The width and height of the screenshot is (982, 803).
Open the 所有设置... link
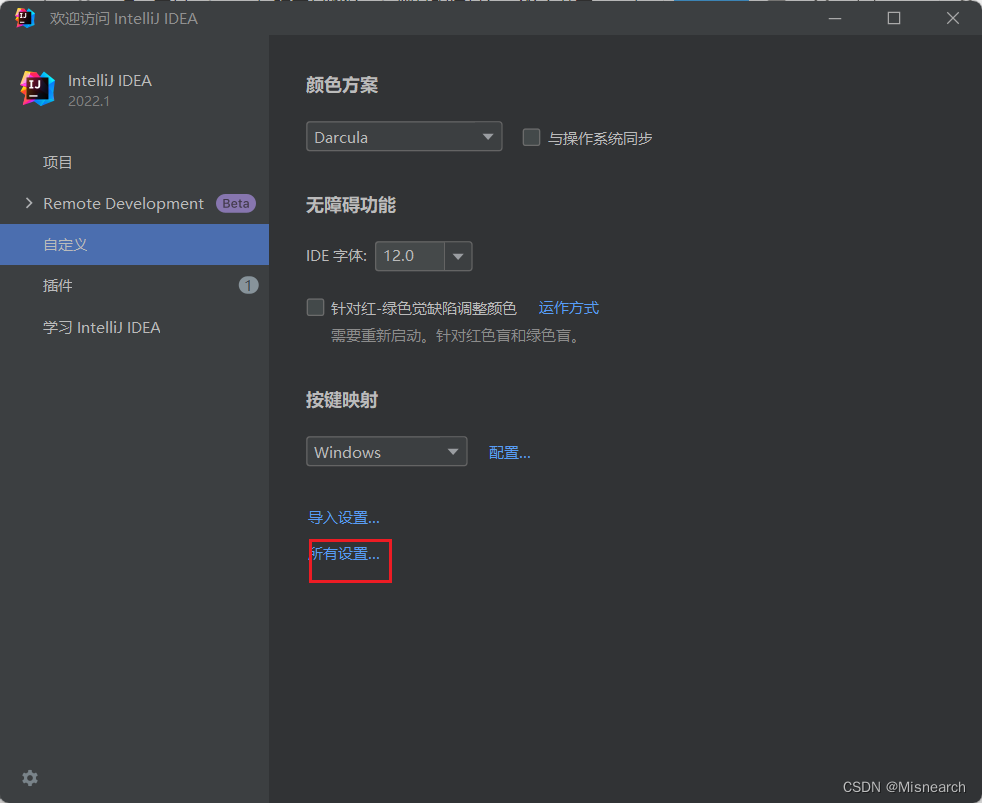[345, 554]
